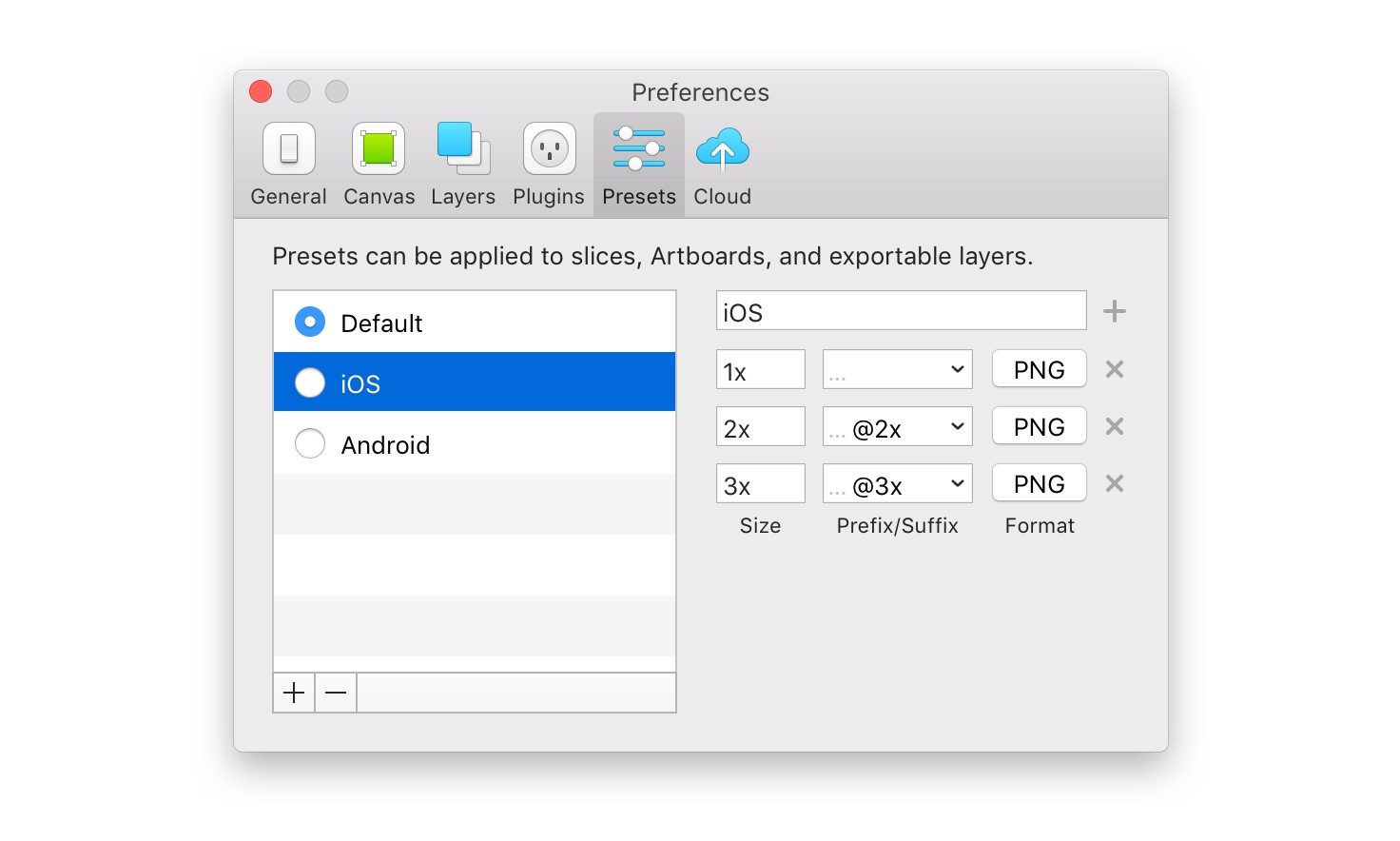Open the Plugins preferences pane

pos(549,165)
